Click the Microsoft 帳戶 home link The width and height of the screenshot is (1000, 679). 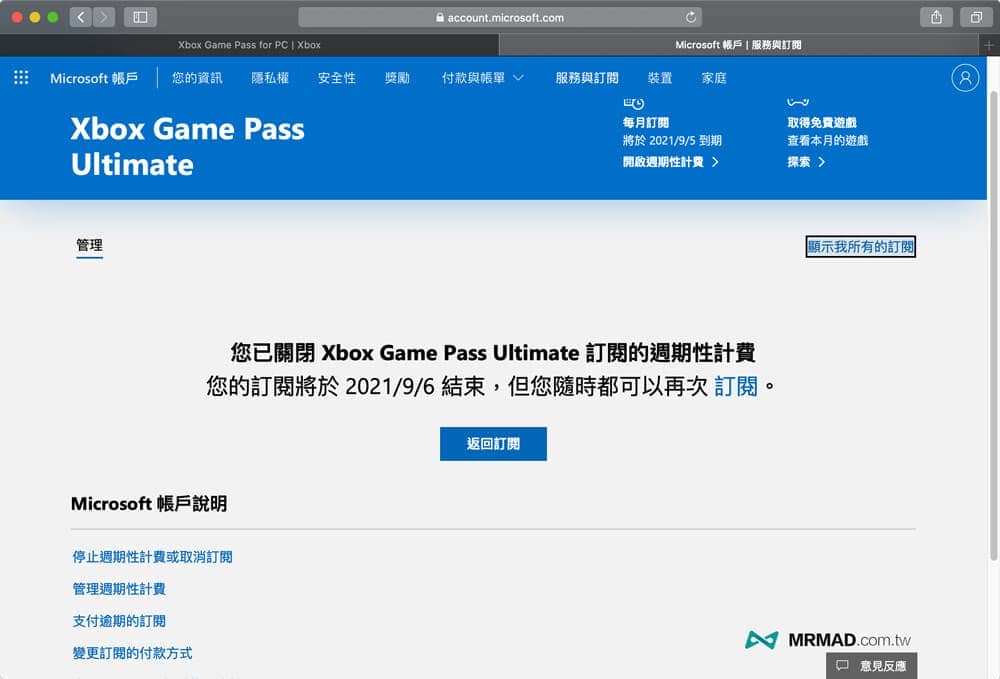(x=94, y=78)
